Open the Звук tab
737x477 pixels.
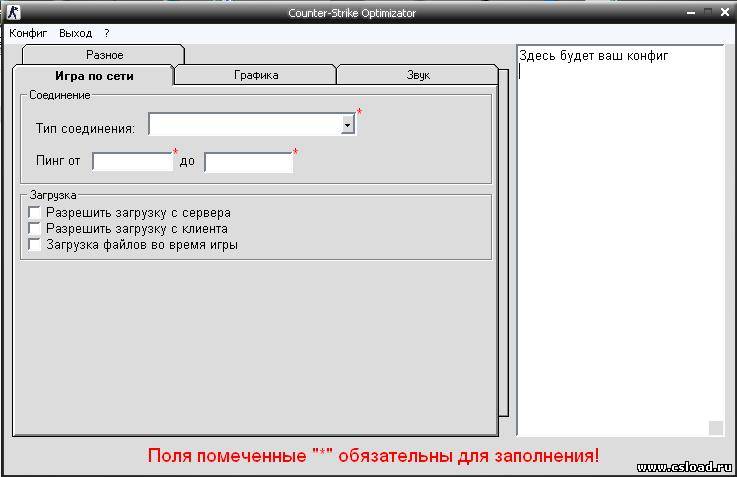click(418, 75)
